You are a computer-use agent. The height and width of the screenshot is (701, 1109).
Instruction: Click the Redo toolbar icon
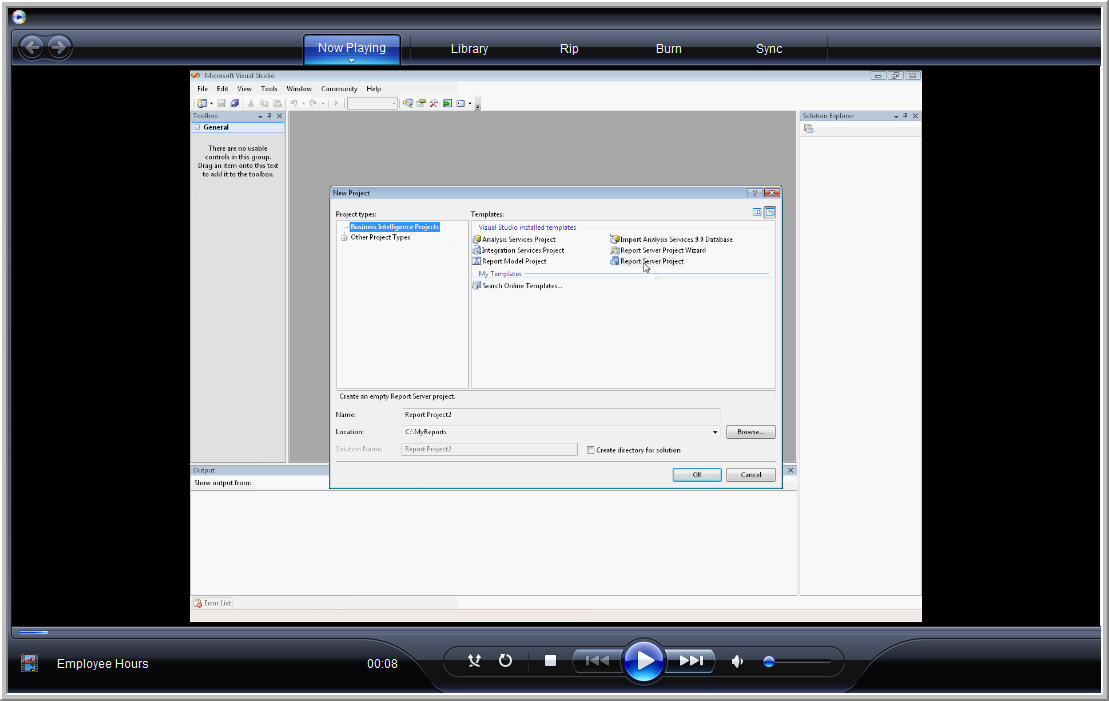[x=313, y=103]
